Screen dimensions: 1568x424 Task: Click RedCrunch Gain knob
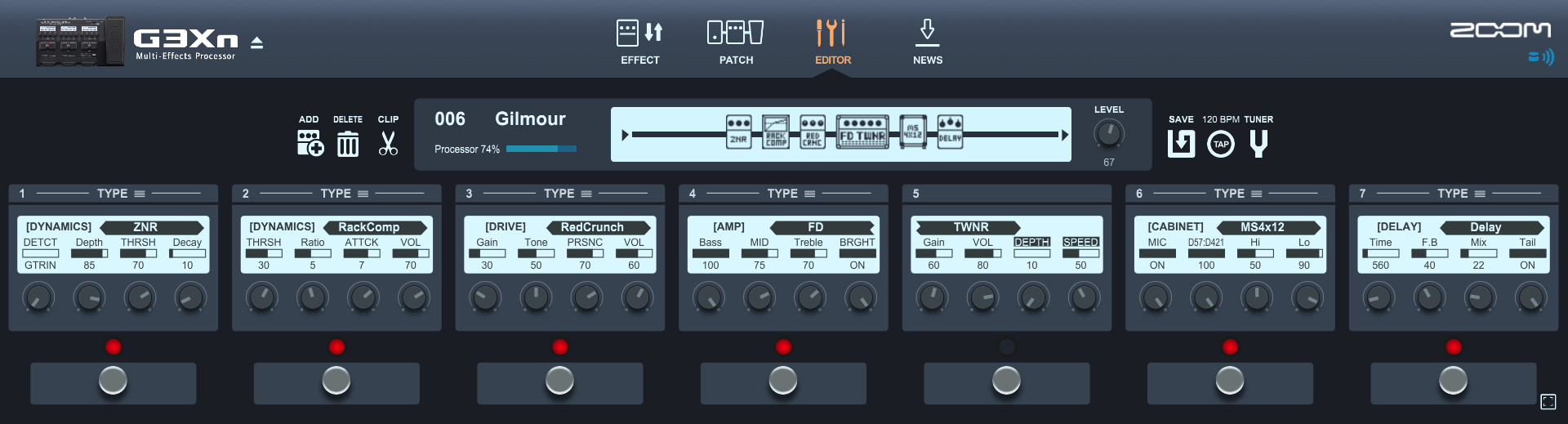pos(485,297)
